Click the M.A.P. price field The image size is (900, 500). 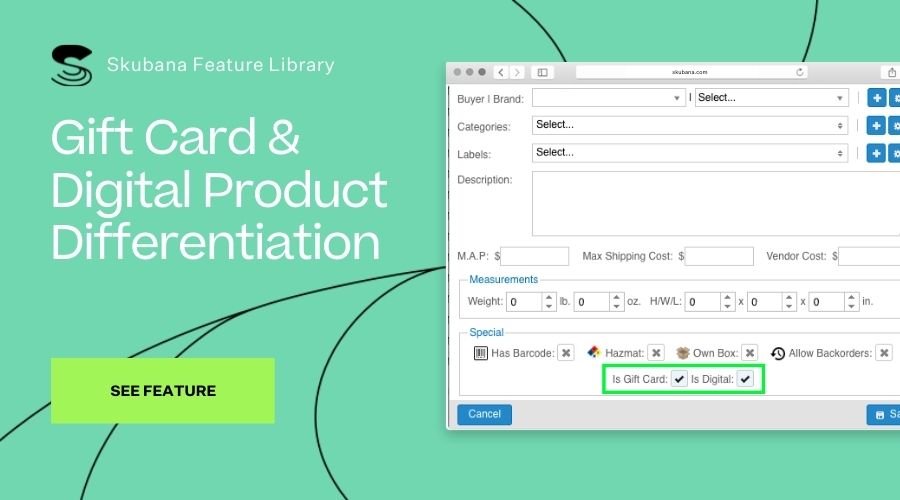click(x=534, y=256)
